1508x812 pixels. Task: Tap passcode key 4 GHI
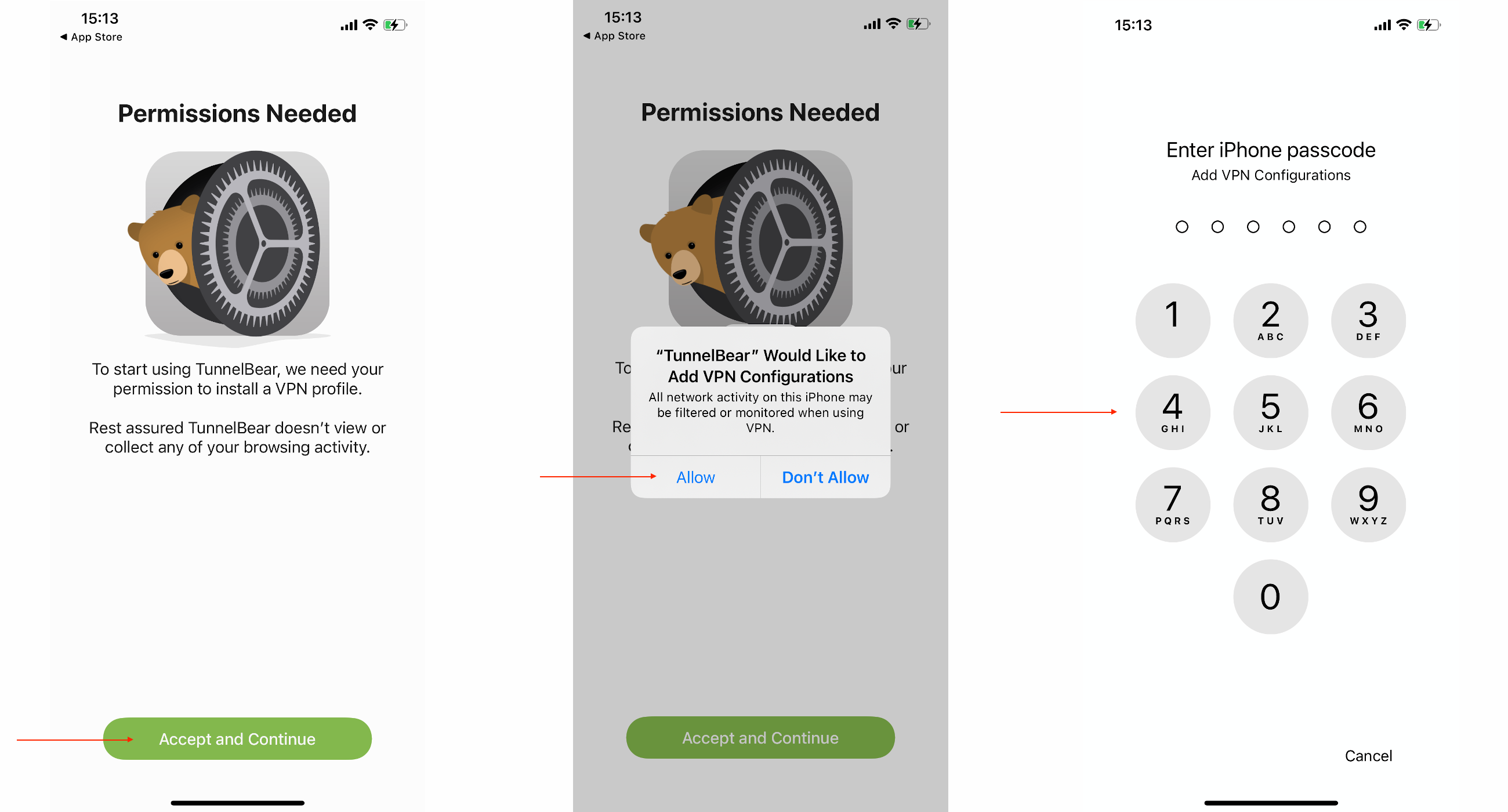1172,413
